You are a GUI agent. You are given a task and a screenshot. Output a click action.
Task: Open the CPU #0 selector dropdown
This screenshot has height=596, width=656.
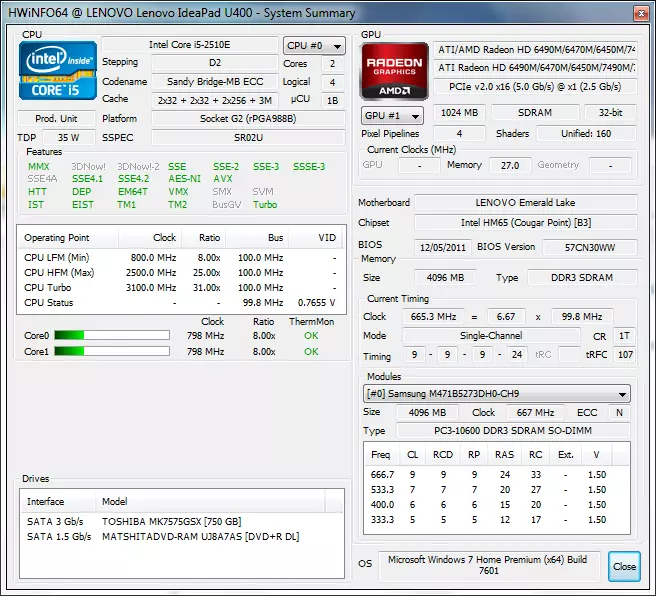314,46
